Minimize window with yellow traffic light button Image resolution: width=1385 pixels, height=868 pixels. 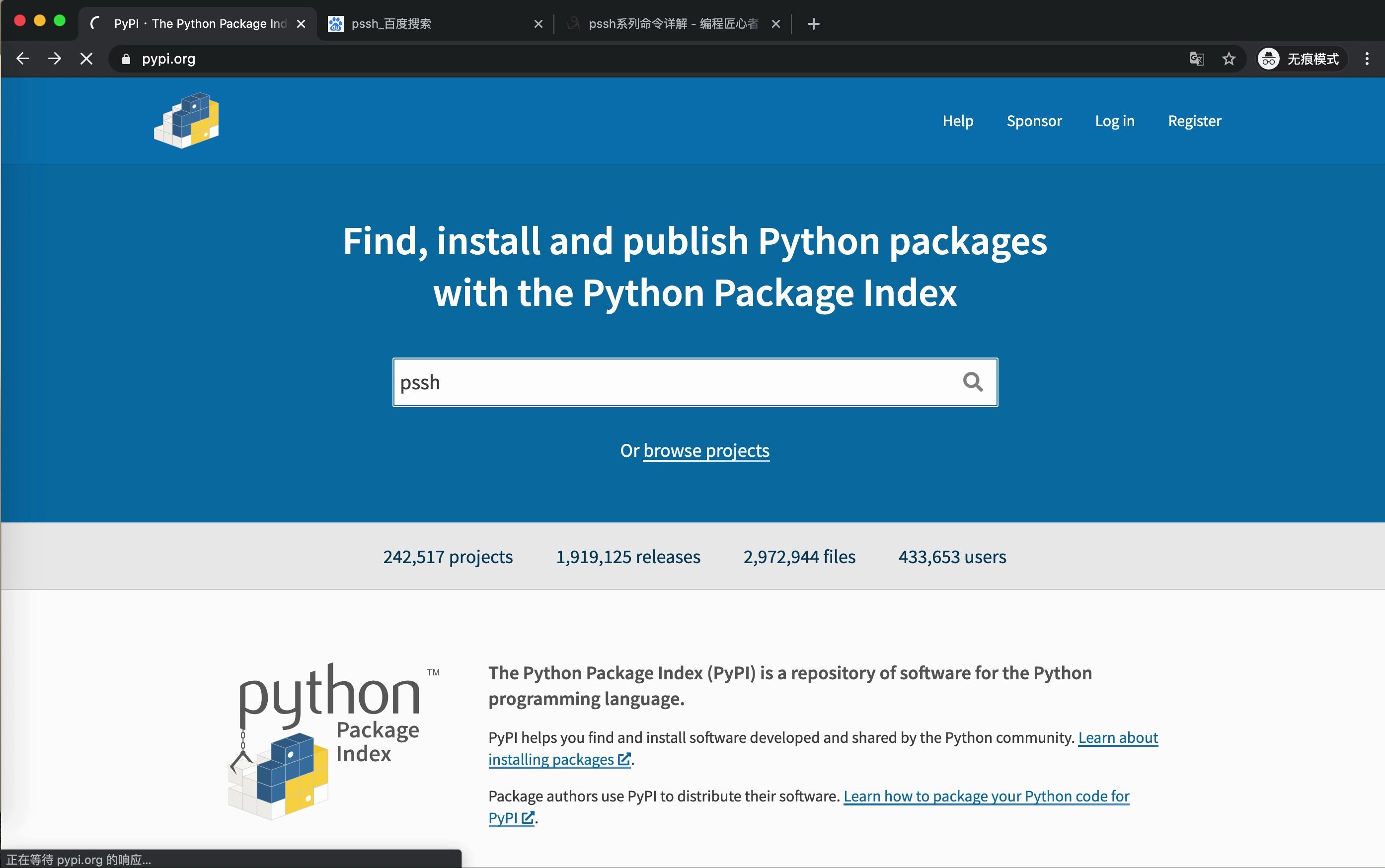[40, 21]
